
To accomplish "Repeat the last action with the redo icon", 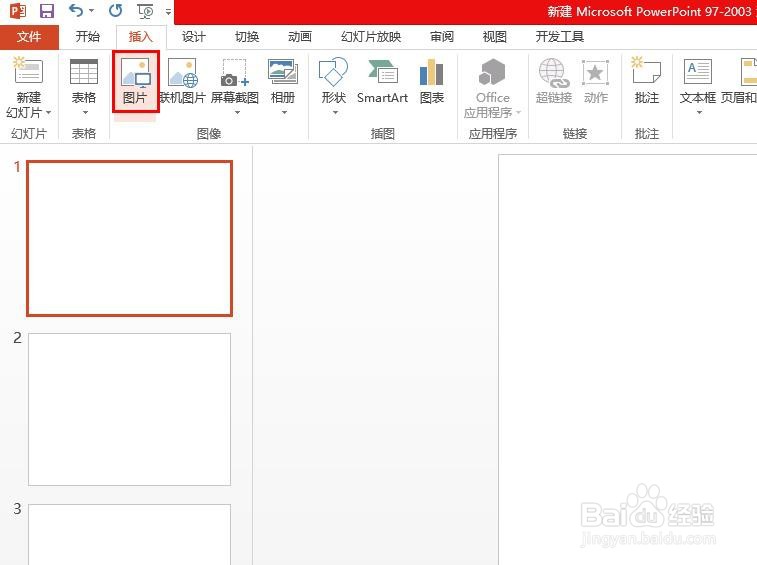I will pos(115,10).
